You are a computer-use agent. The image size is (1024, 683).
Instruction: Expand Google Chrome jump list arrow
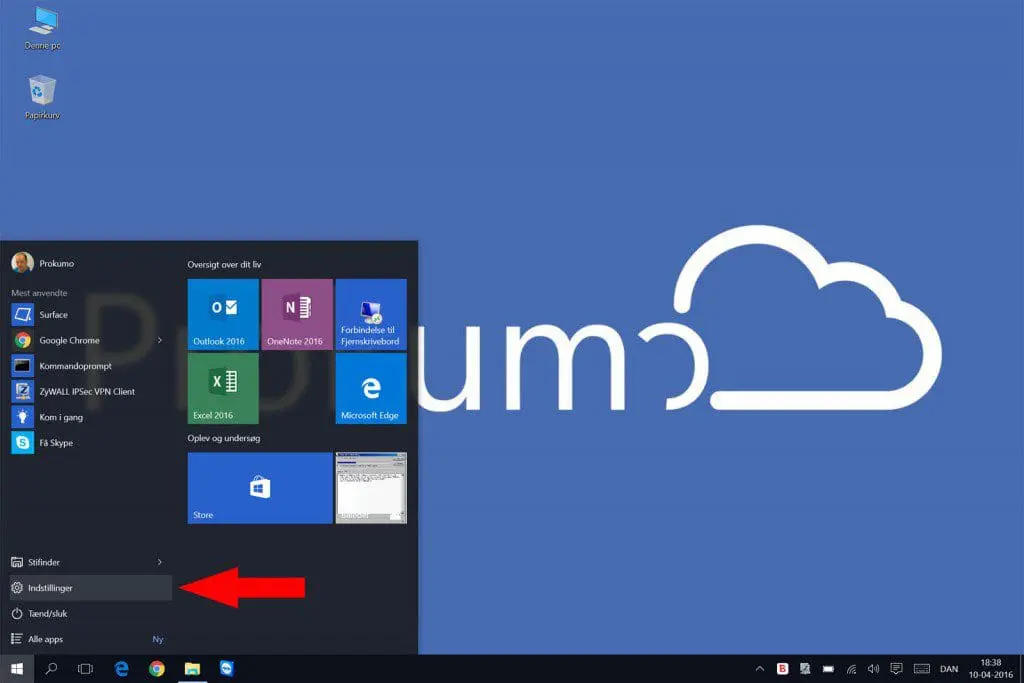pyautogui.click(x=159, y=340)
